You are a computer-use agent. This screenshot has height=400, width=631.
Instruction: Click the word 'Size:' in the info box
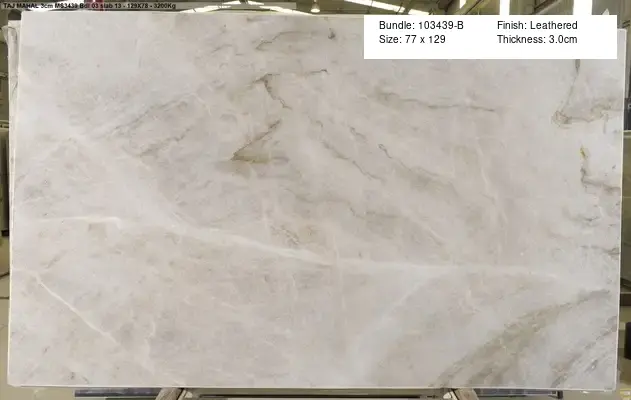point(389,39)
